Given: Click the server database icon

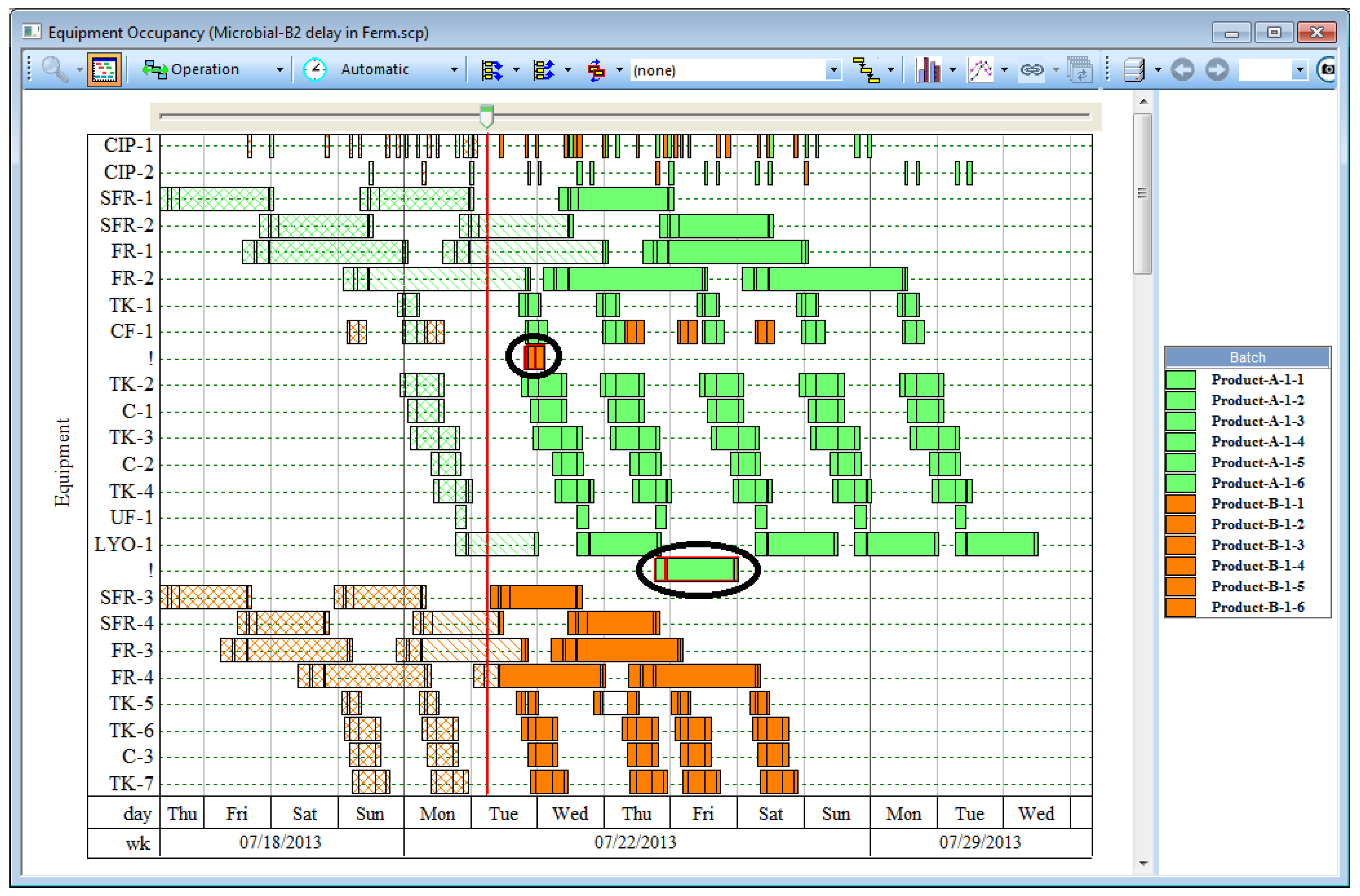Looking at the screenshot, I should [x=1134, y=70].
